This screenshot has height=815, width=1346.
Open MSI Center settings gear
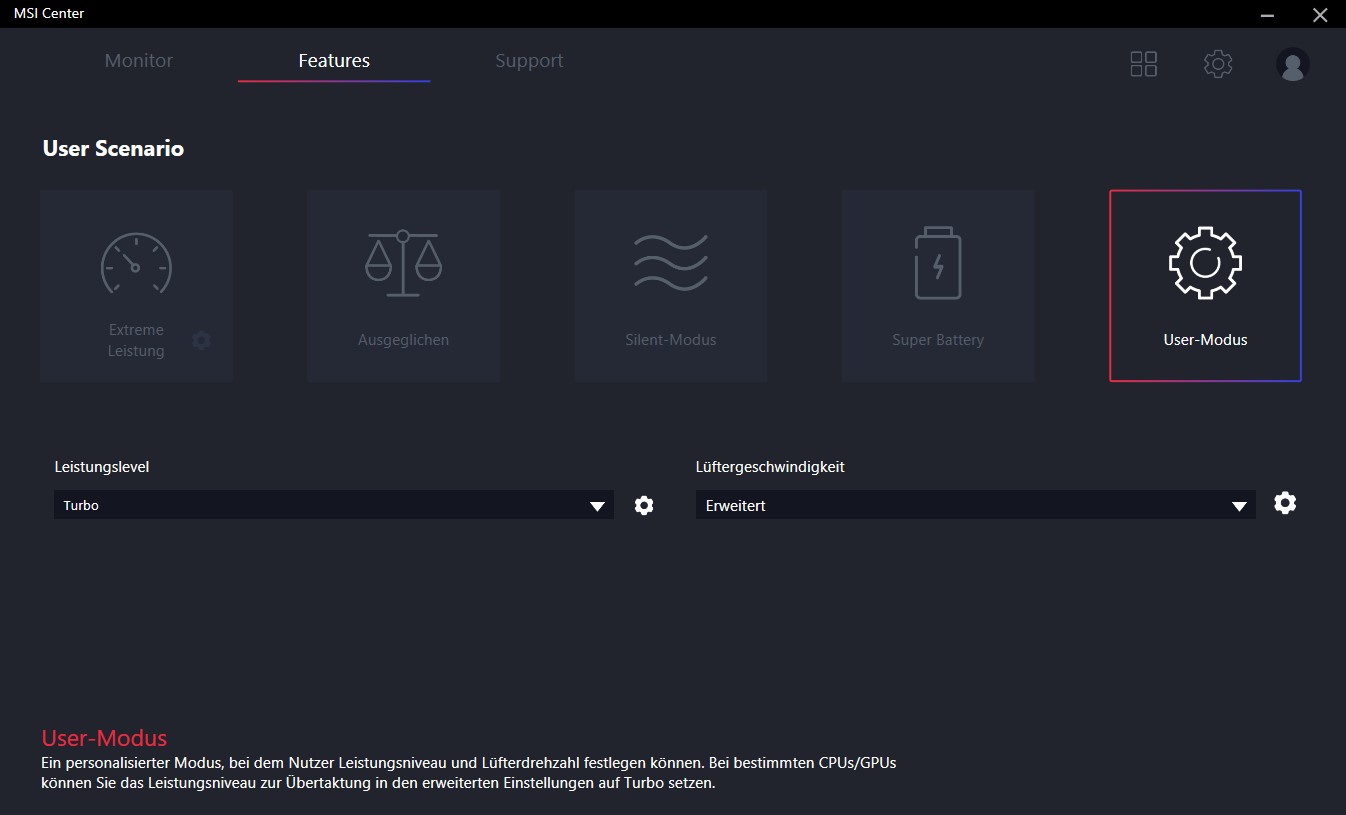(1217, 64)
